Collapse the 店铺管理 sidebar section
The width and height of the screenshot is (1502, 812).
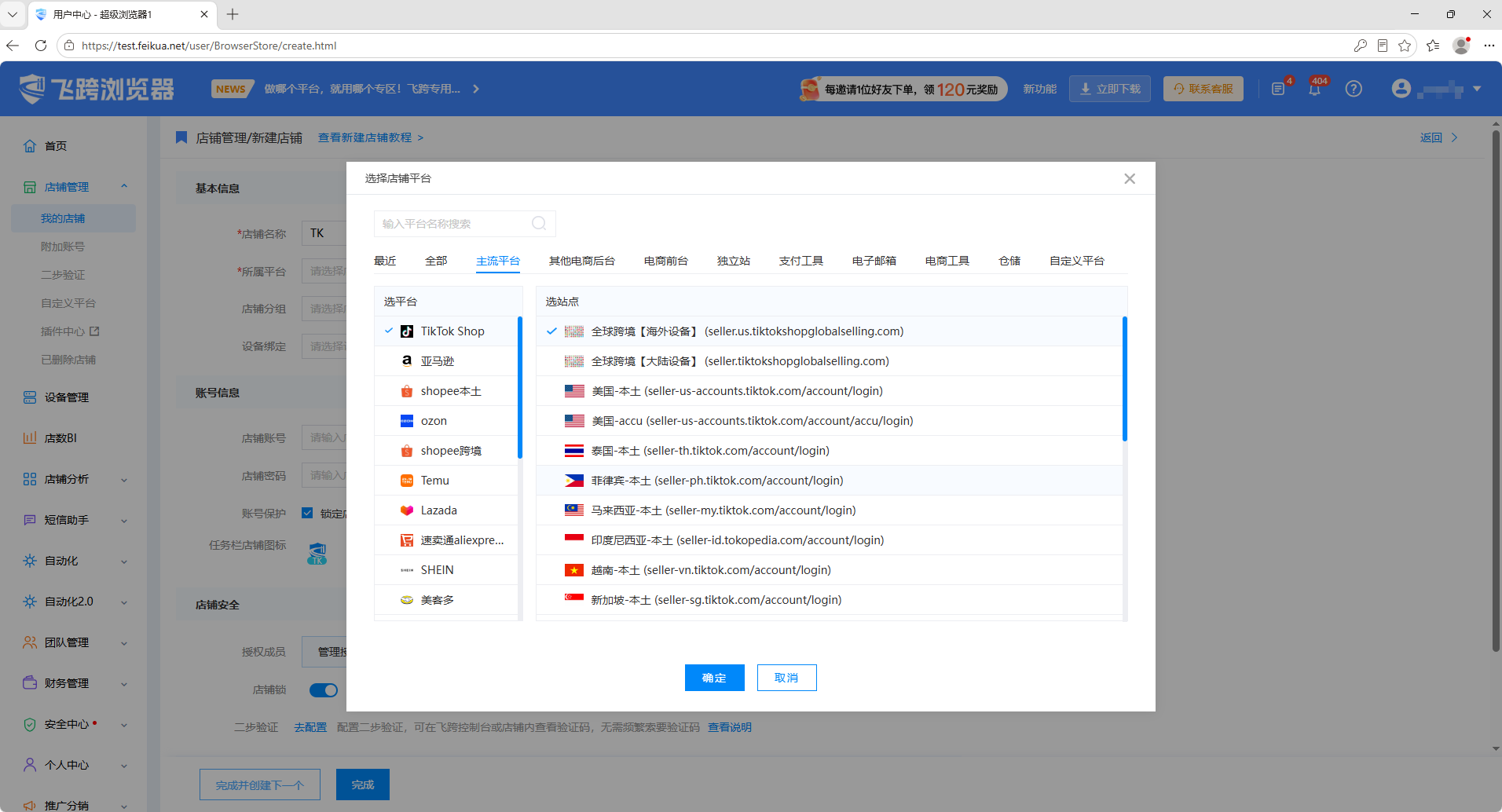124,186
